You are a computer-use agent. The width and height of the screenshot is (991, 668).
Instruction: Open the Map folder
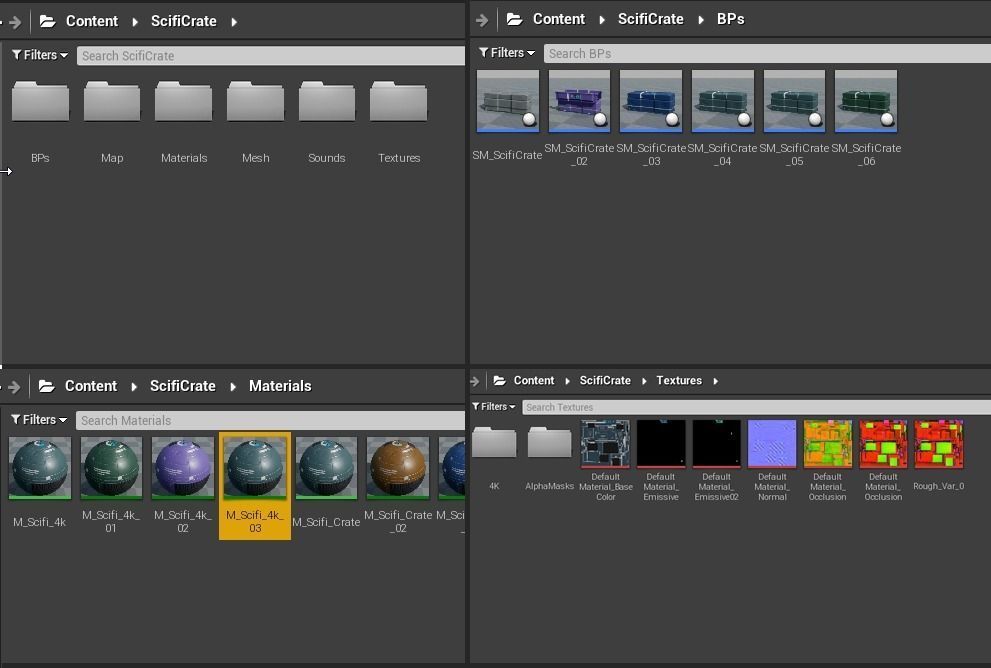click(112, 101)
